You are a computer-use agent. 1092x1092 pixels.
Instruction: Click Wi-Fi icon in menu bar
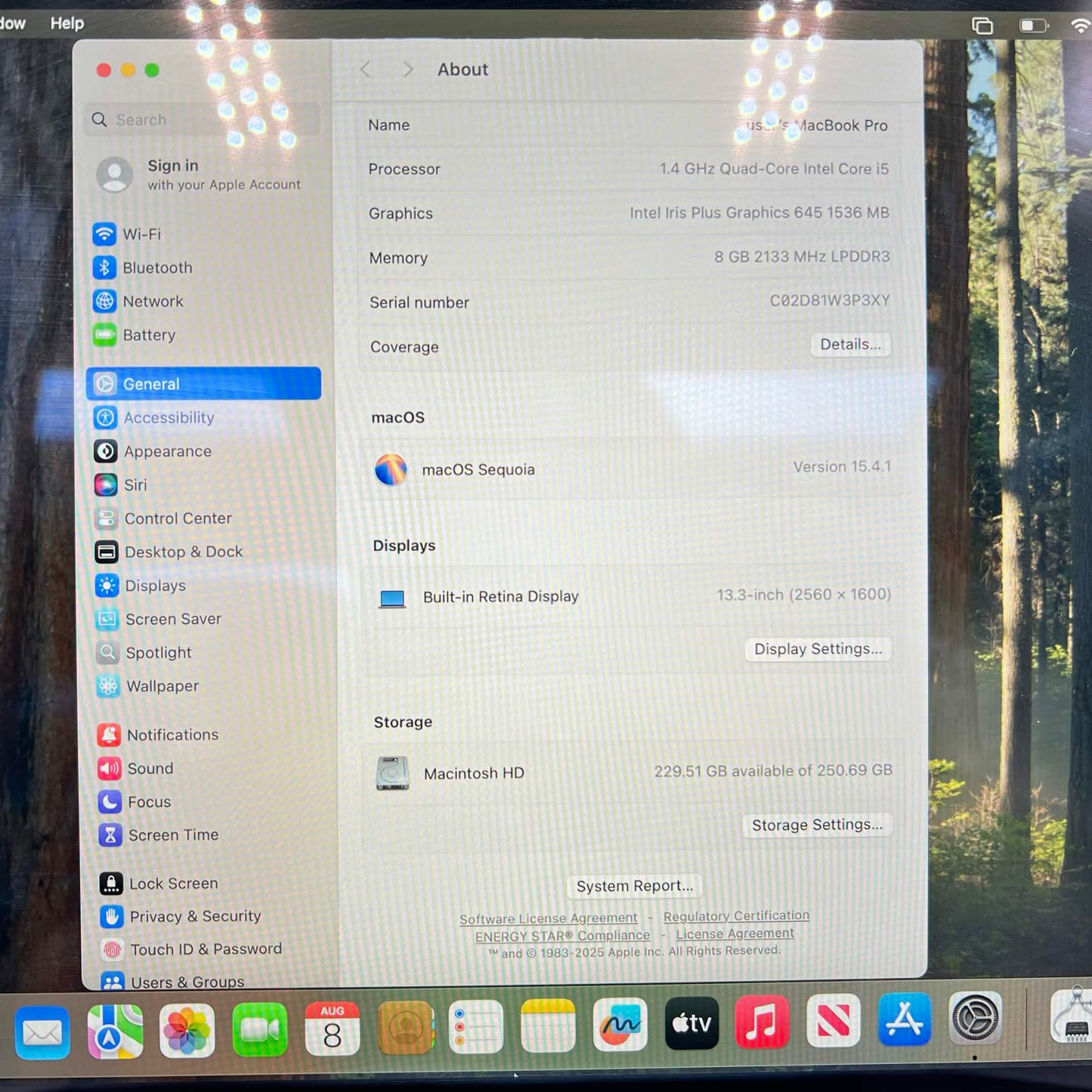pos(1081,26)
